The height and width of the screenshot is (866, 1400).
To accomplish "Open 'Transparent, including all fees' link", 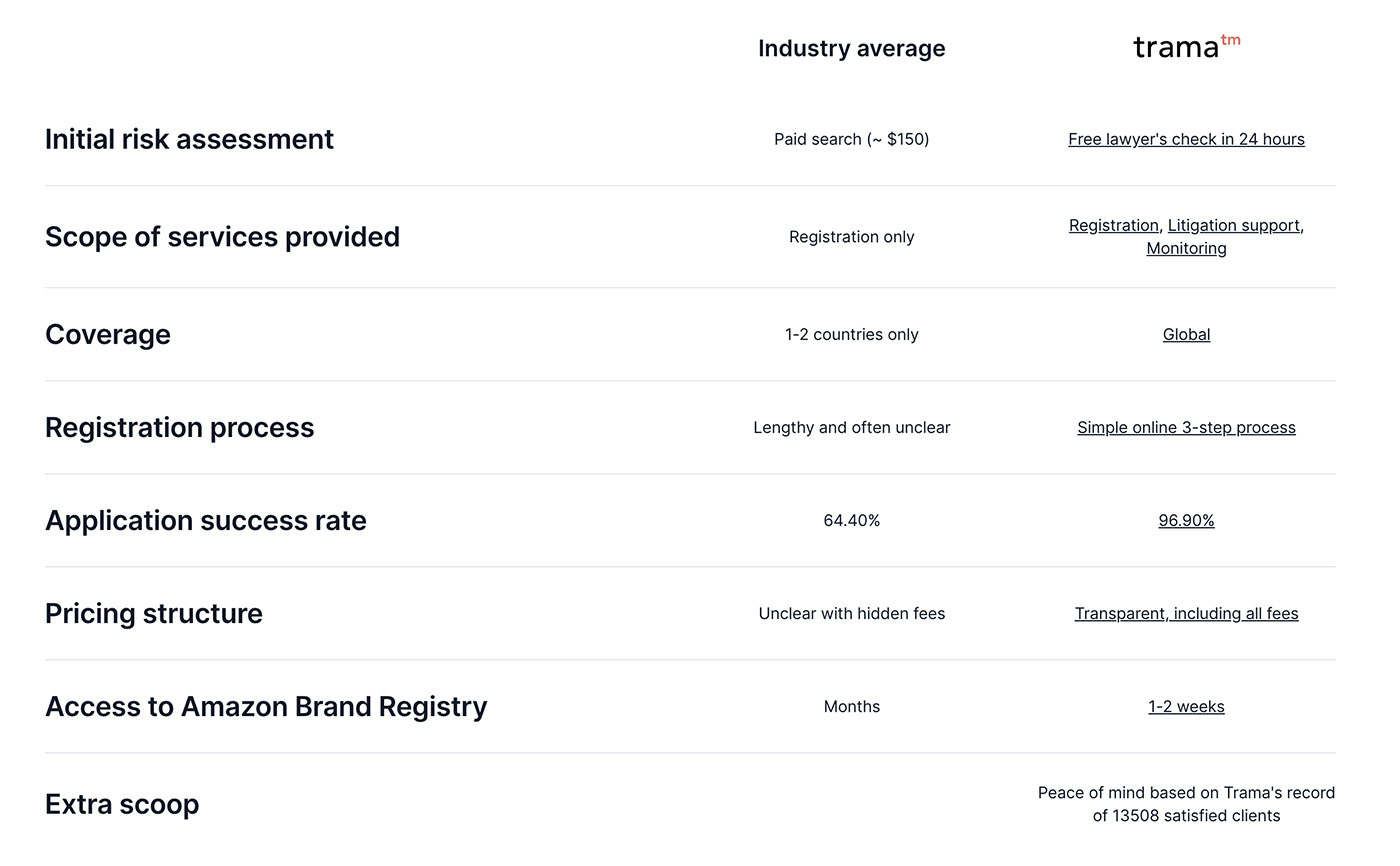I will tap(1186, 613).
